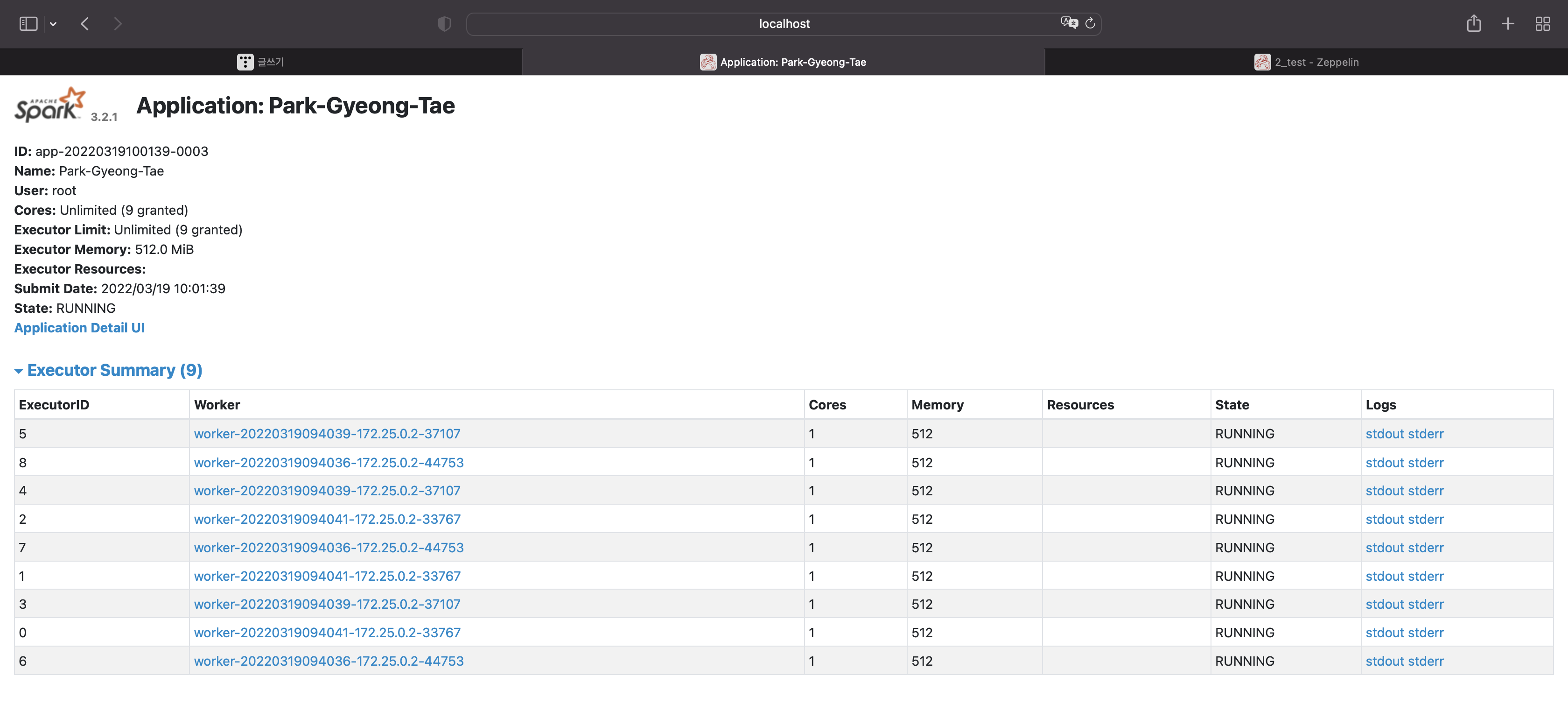View stdout log for executor 6
The width and height of the screenshot is (1568, 704).
click(x=1384, y=661)
